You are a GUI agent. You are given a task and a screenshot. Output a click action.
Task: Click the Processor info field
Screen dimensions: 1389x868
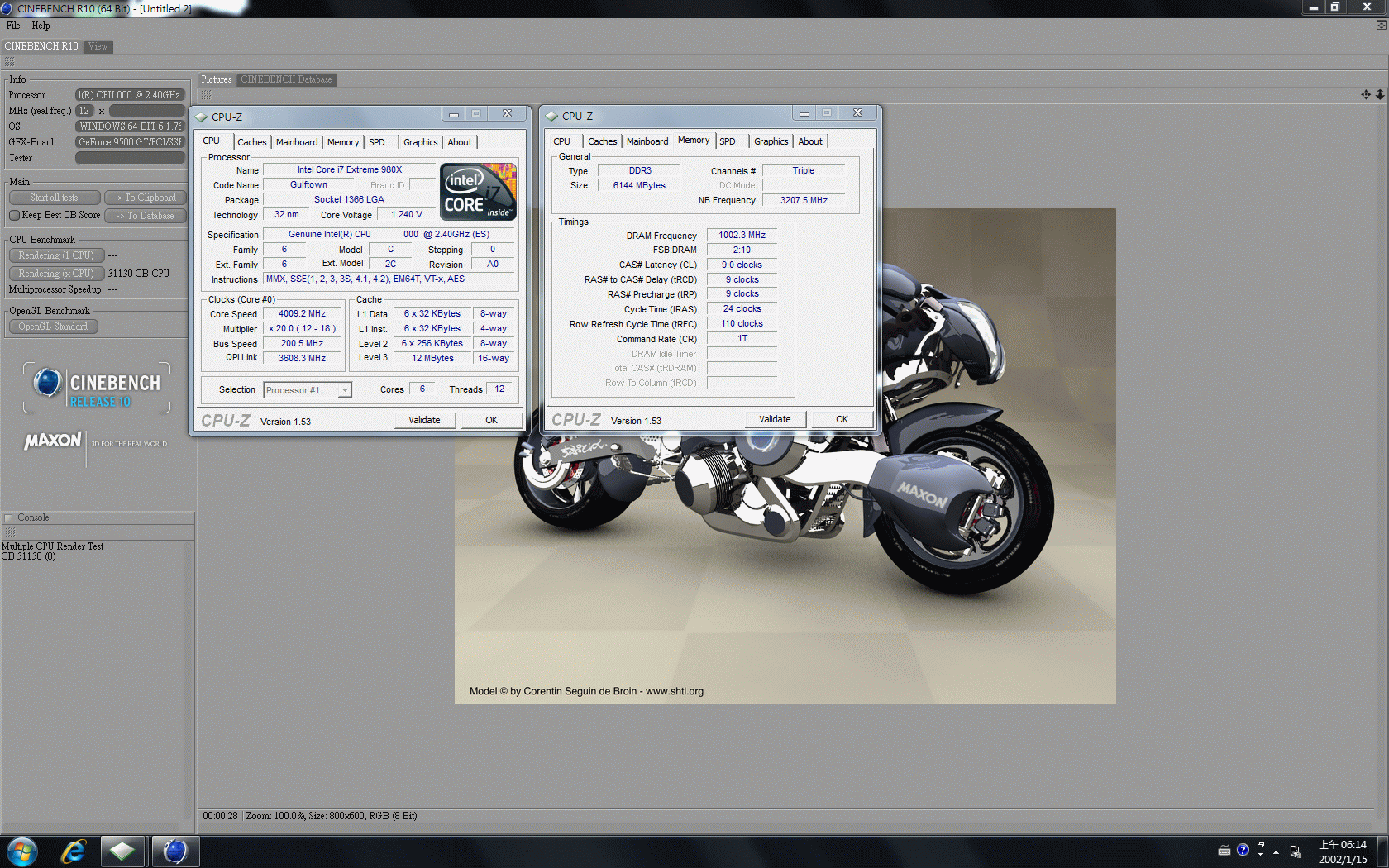(130, 95)
